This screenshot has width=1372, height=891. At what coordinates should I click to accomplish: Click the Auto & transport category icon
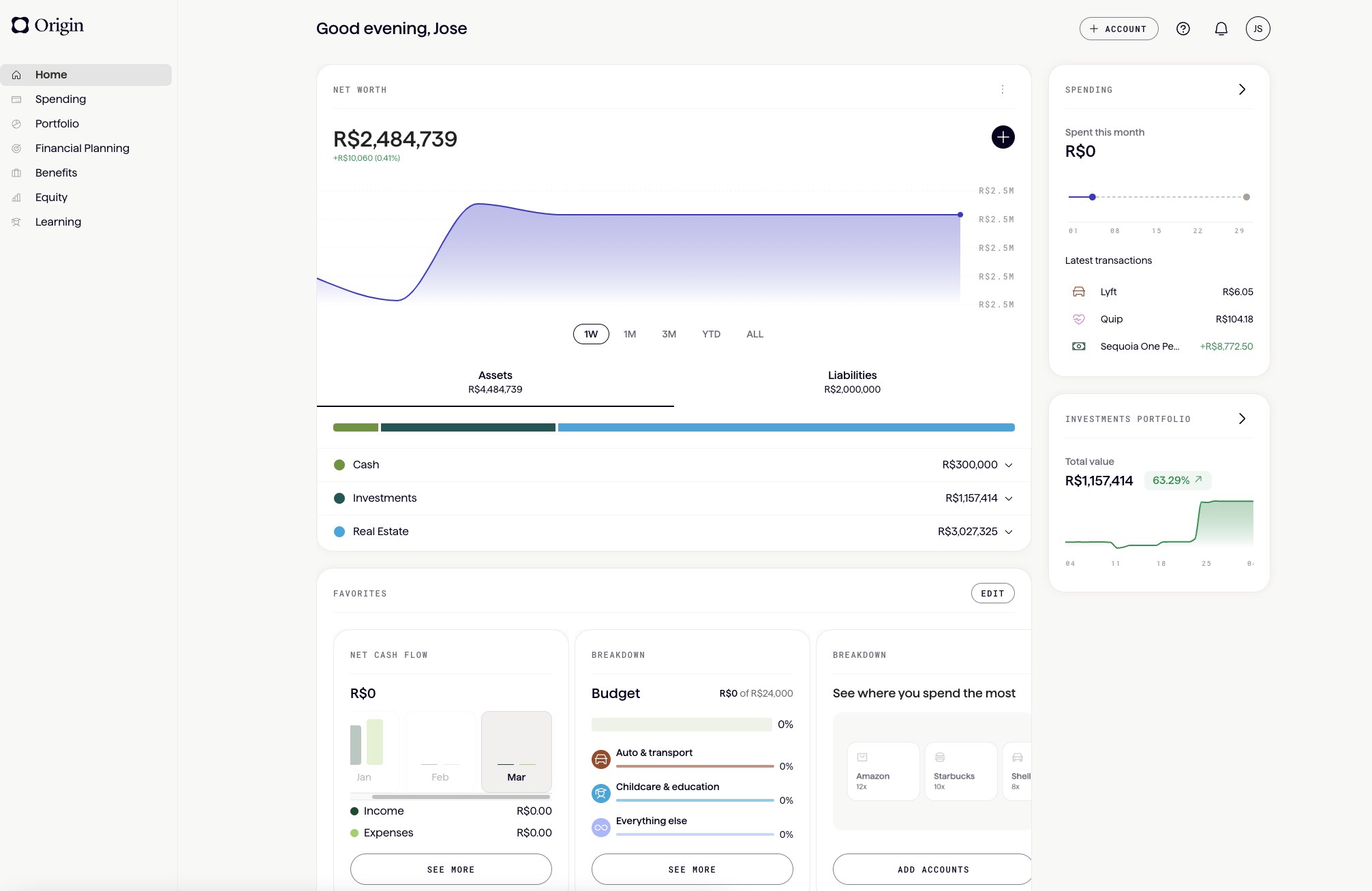click(600, 759)
